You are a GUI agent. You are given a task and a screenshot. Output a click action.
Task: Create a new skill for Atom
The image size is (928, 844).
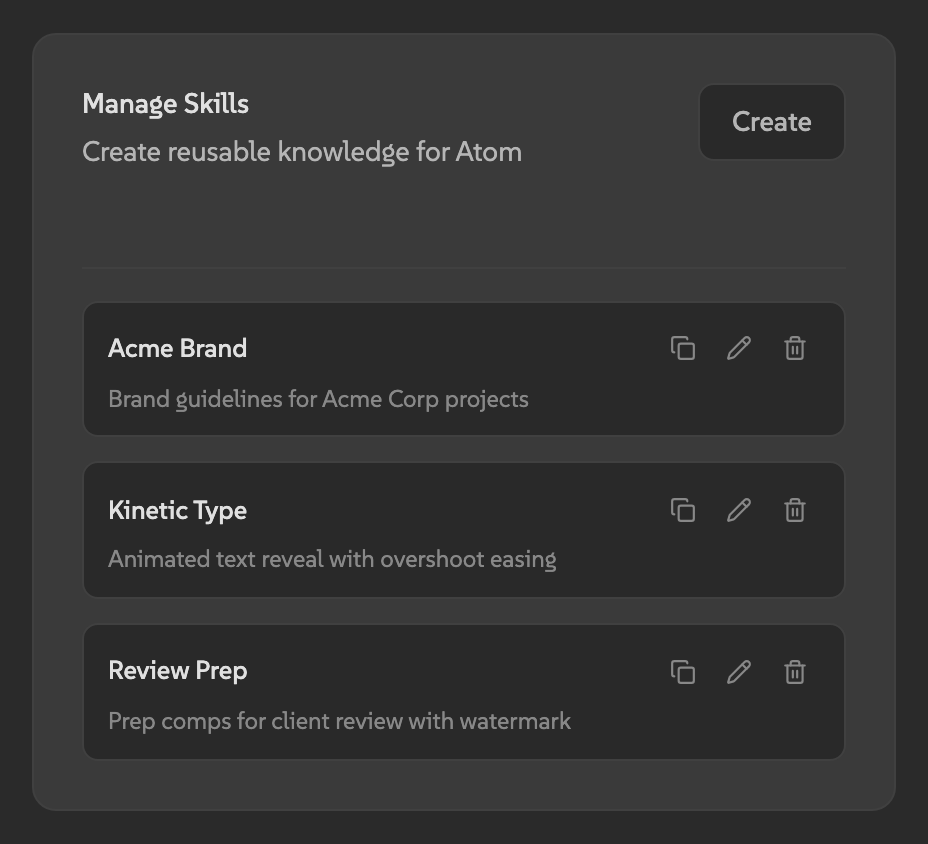point(771,121)
